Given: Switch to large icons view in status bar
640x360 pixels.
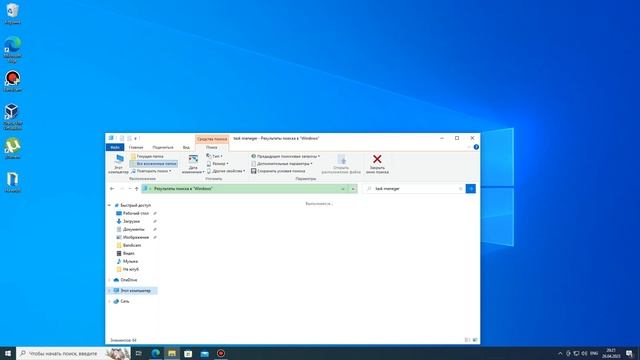Looking at the screenshot, I should point(475,340).
